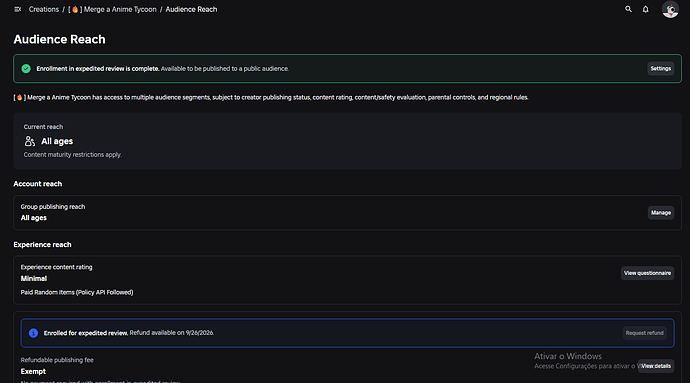Screen dimensions: 690x383
Task: Click 'Refund available on 9/26/2026.' text
Action: coord(172,333)
